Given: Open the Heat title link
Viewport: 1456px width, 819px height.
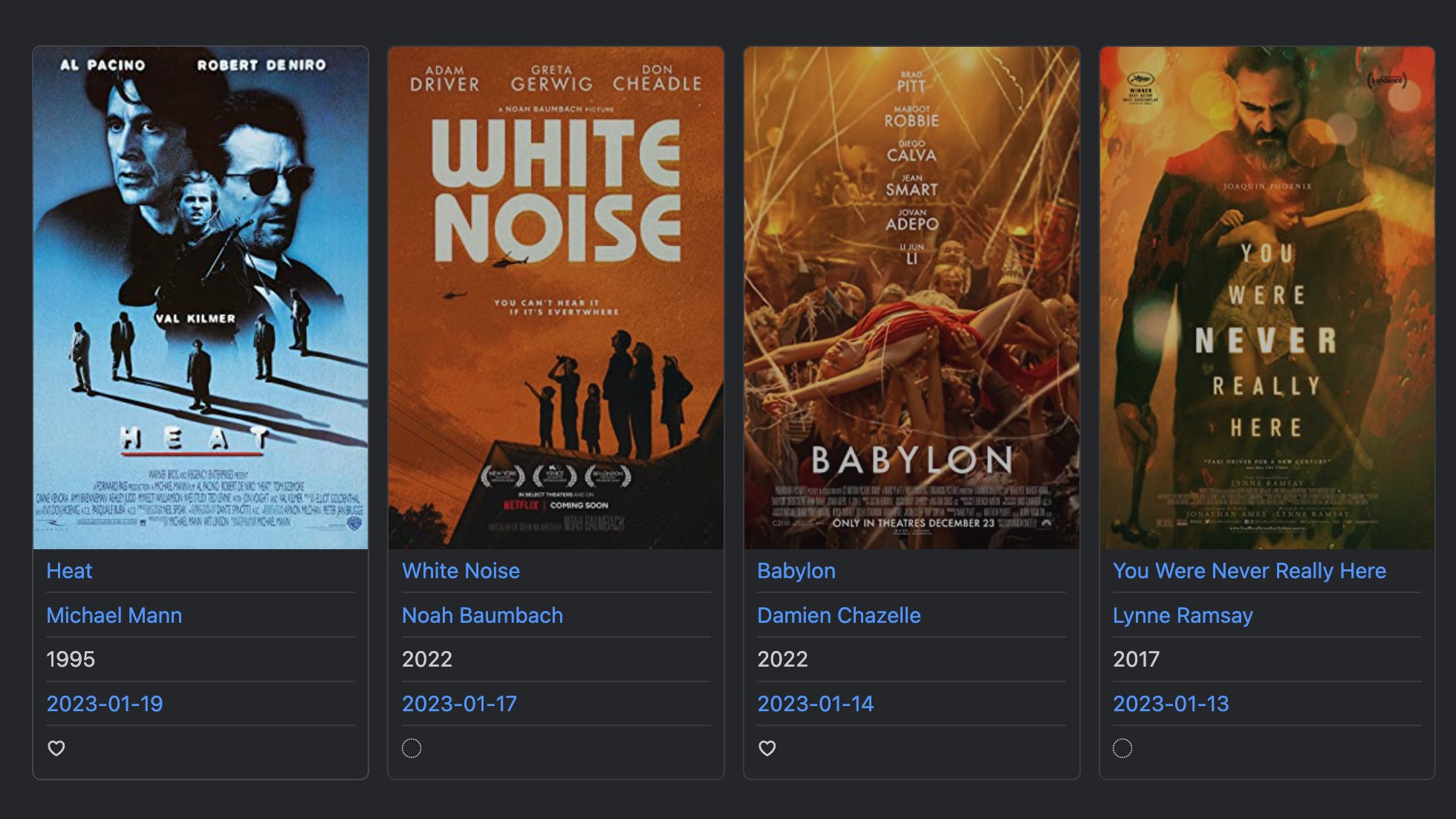Looking at the screenshot, I should point(69,571).
